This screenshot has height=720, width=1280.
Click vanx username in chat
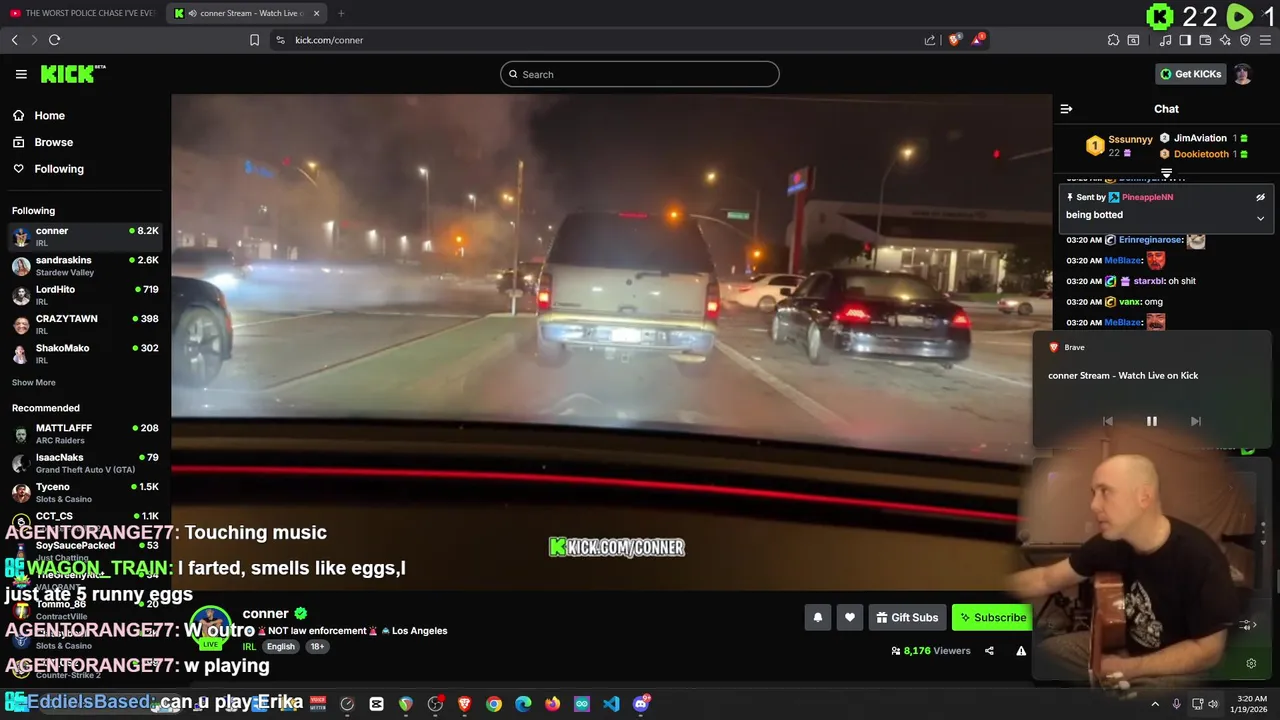pos(1130,302)
